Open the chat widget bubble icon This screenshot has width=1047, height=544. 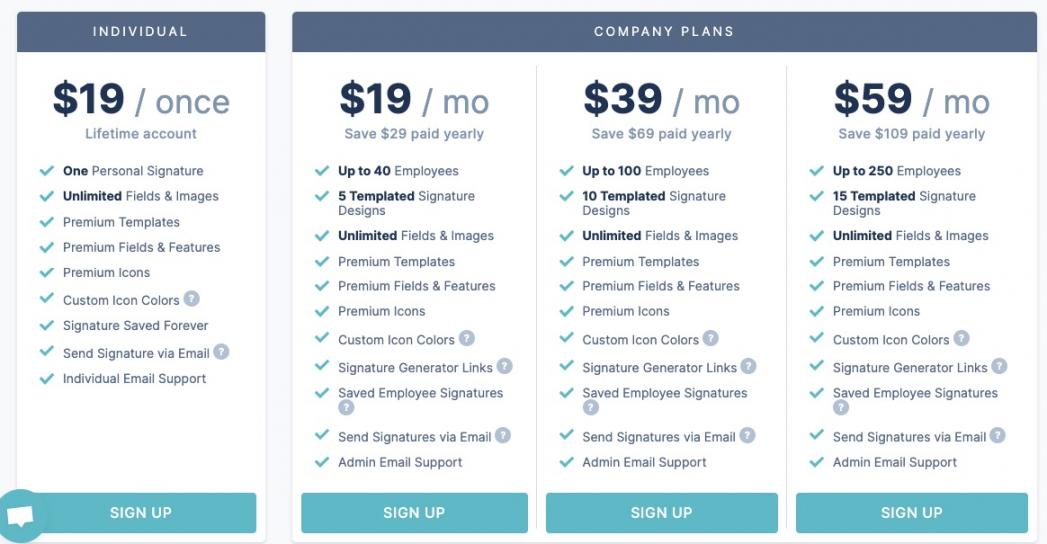click(21, 516)
